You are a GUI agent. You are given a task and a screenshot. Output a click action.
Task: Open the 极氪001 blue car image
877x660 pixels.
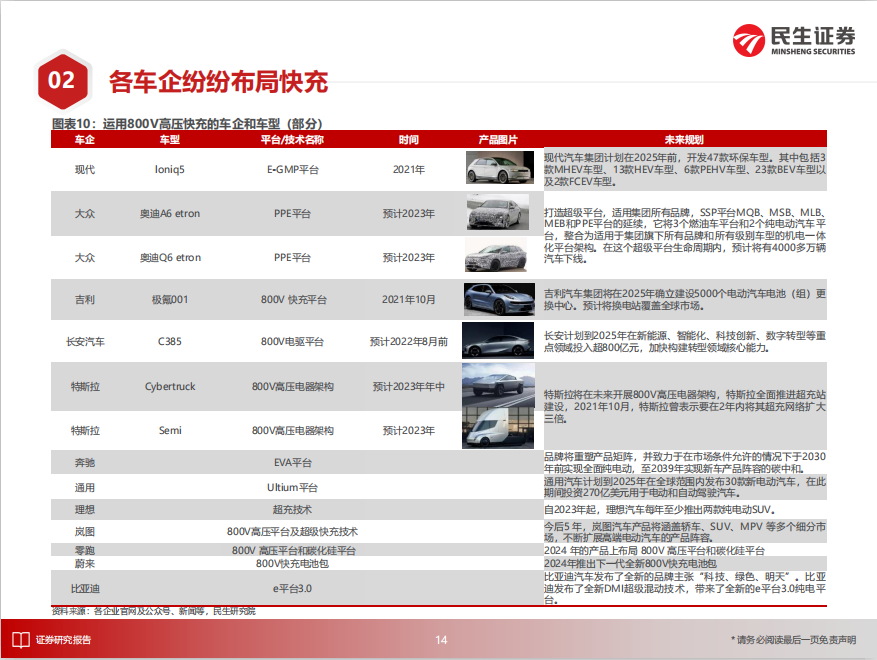pos(499,299)
